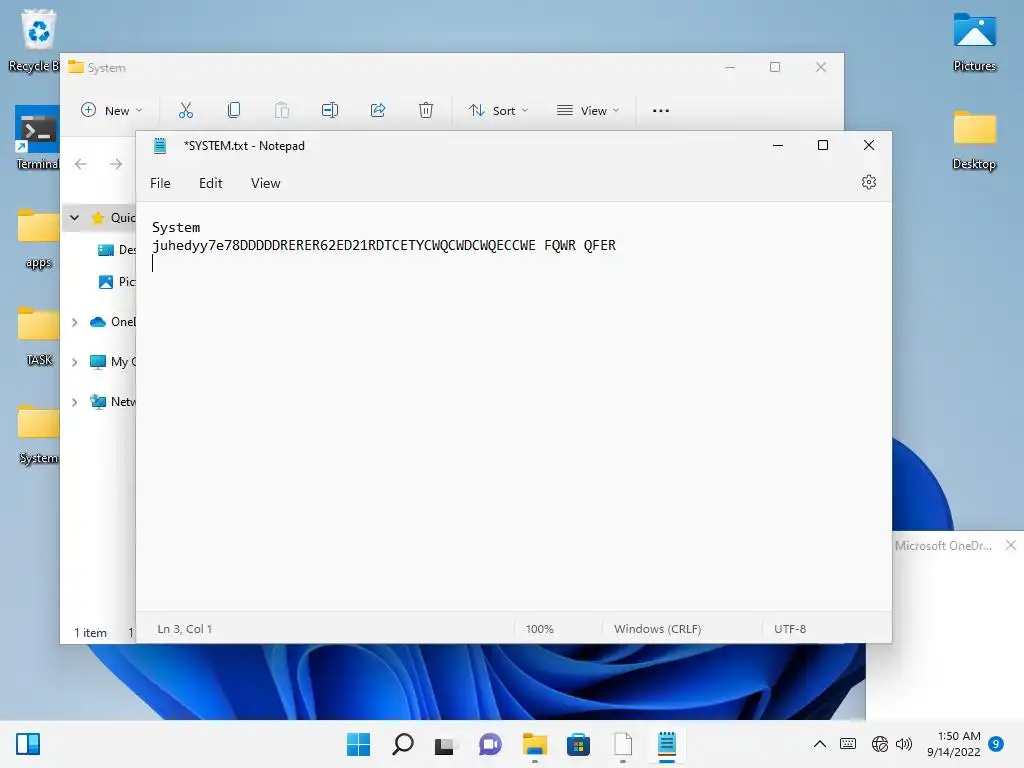The height and width of the screenshot is (768, 1024).
Task: Open See more ellipsis in File Explorer
Action: (660, 110)
